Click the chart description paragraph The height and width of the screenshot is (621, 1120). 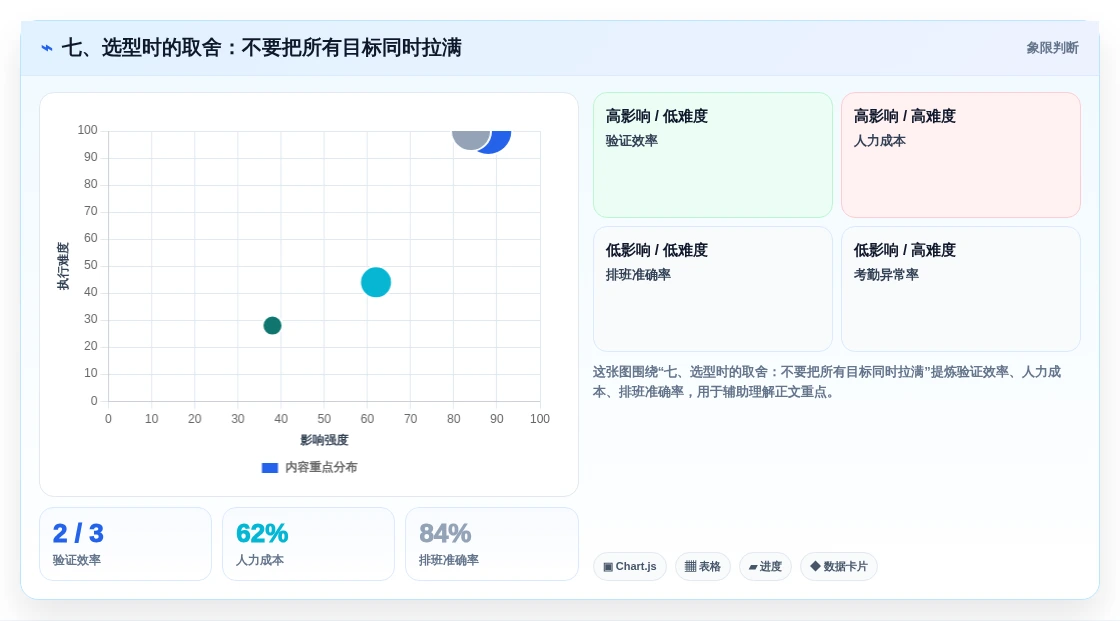point(827,382)
